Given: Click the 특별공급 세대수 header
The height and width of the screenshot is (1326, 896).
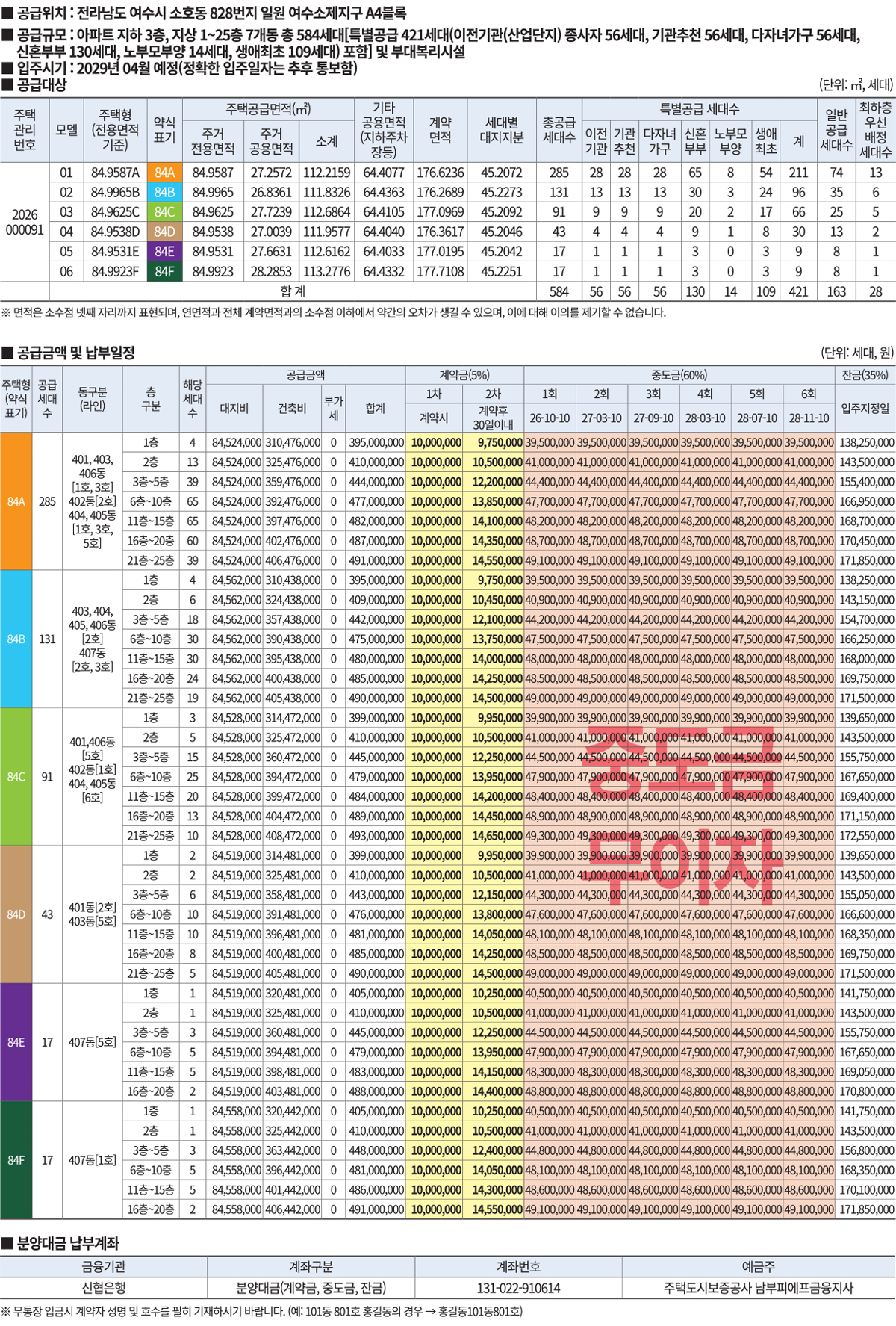Looking at the screenshot, I should click(699, 109).
